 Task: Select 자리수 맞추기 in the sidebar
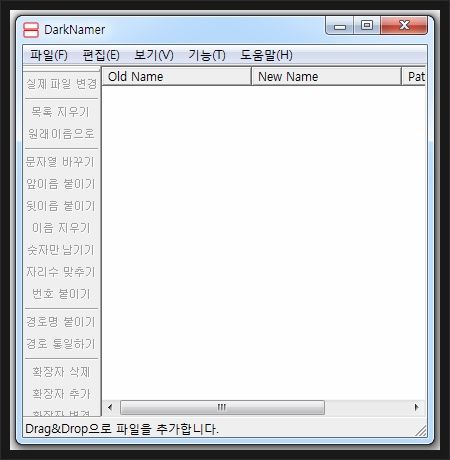(61, 272)
